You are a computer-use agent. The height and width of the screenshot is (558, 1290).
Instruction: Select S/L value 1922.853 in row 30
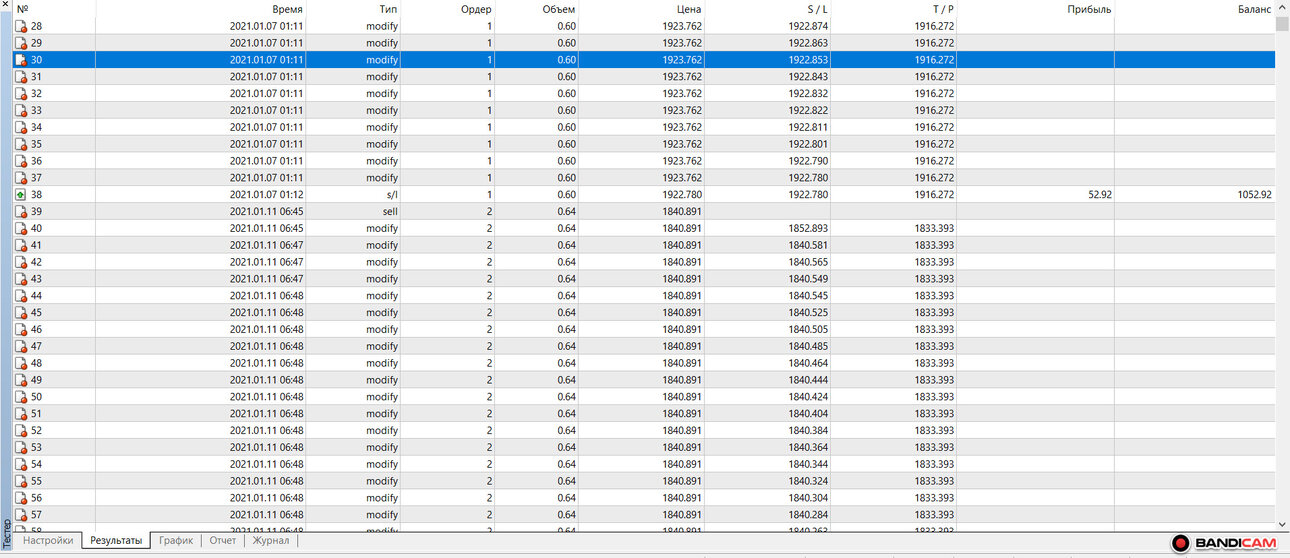tap(808, 60)
